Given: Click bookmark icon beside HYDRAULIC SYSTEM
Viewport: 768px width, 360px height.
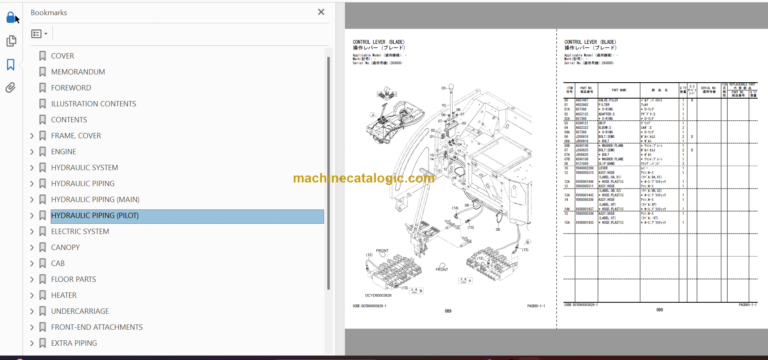Looking at the screenshot, I should (43, 168).
